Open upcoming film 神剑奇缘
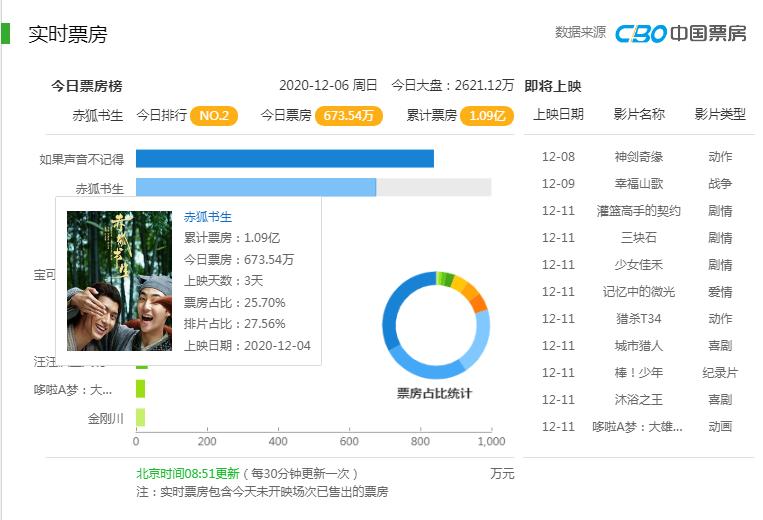The width and height of the screenshot is (763, 520). click(x=638, y=157)
